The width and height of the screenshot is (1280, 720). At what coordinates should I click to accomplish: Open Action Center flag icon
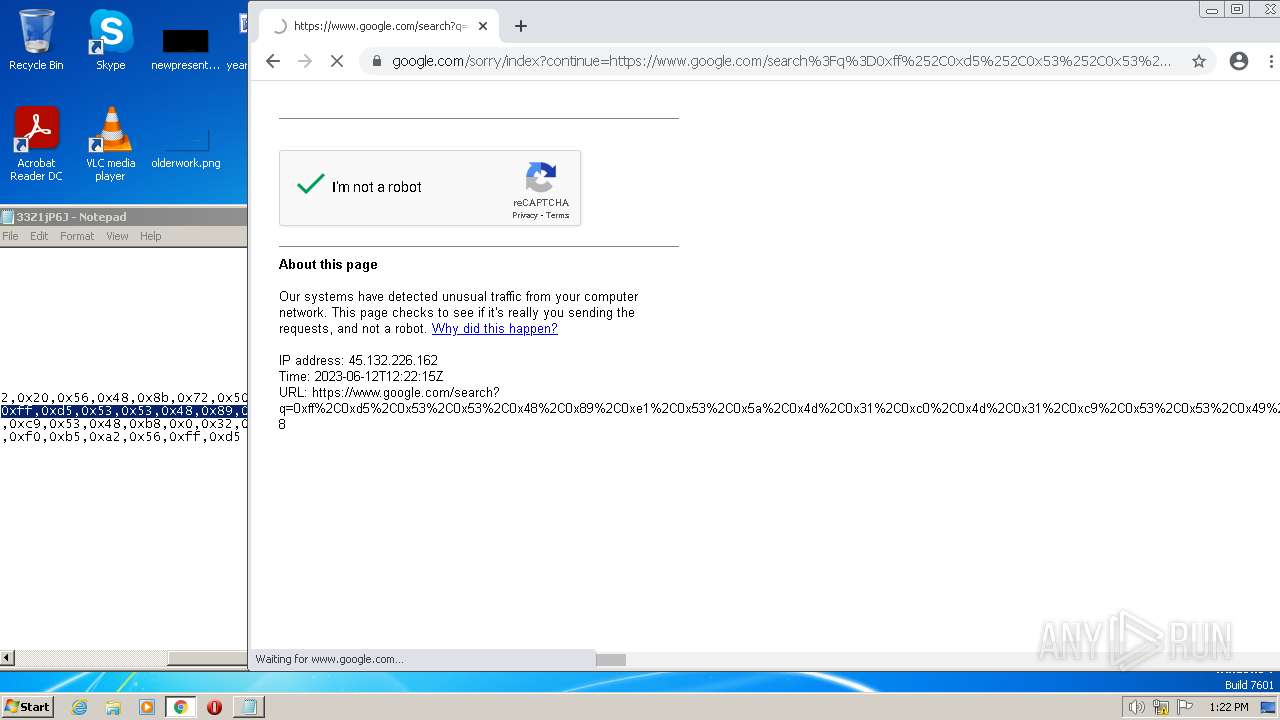coord(1185,707)
